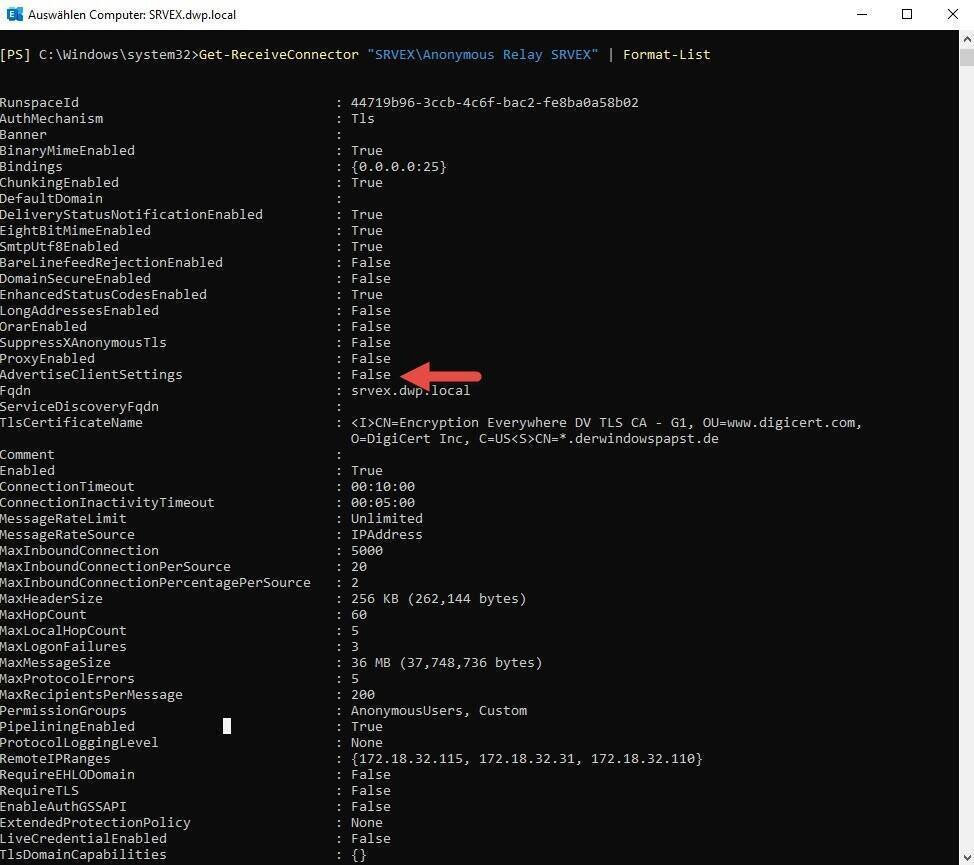Click the PermissionGroups AnonymousUsers, Custom value
Screen dimensions: 974x865
click(438, 710)
